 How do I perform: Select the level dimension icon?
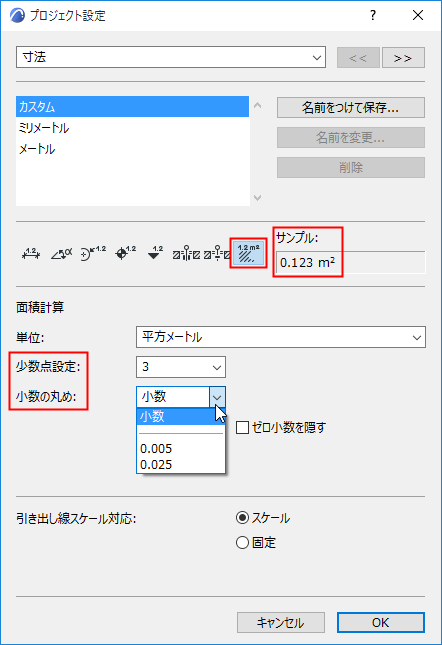[x=125, y=254]
